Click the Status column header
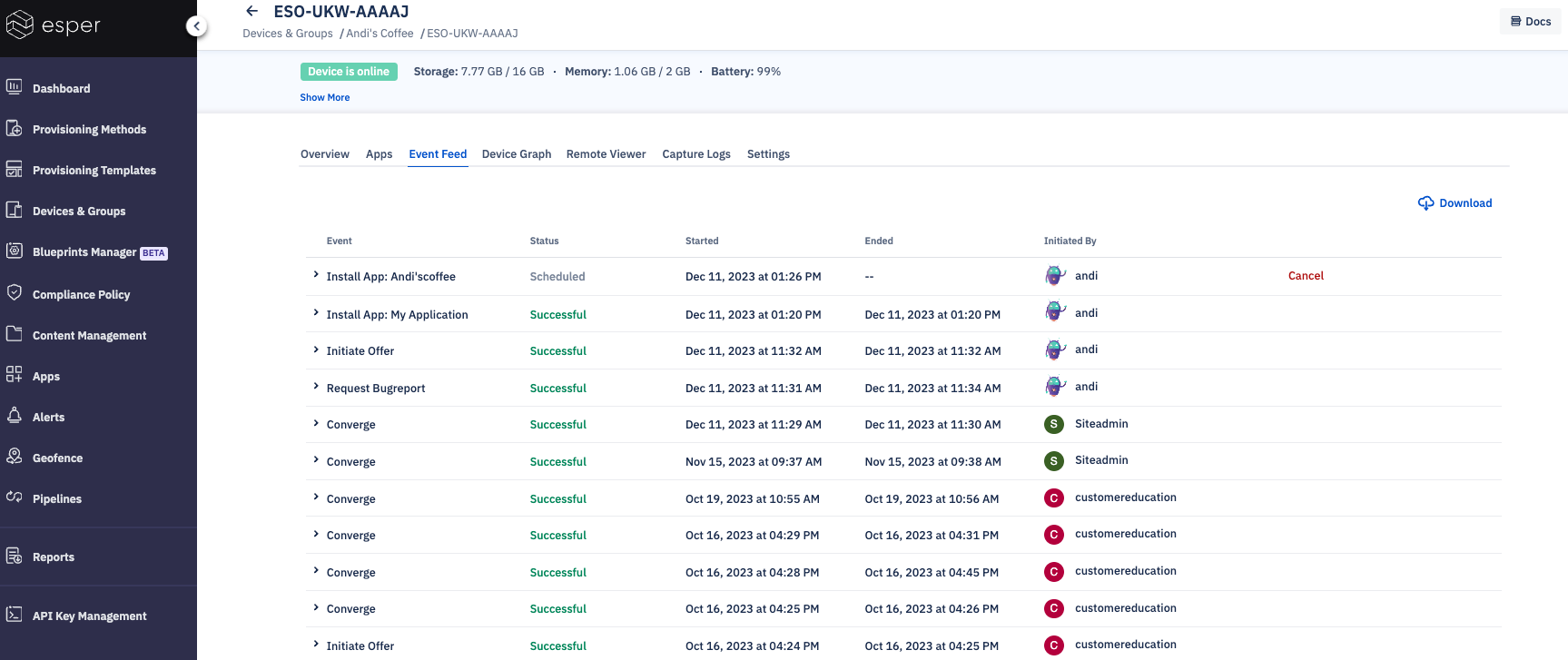This screenshot has width=1568, height=660. (x=545, y=241)
